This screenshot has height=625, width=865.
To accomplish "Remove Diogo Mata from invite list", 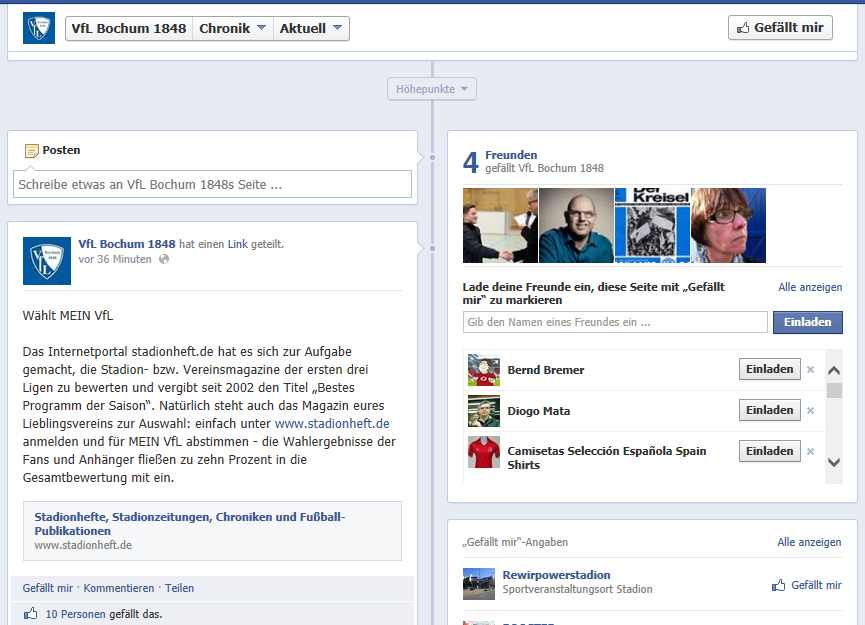I will pos(810,411).
